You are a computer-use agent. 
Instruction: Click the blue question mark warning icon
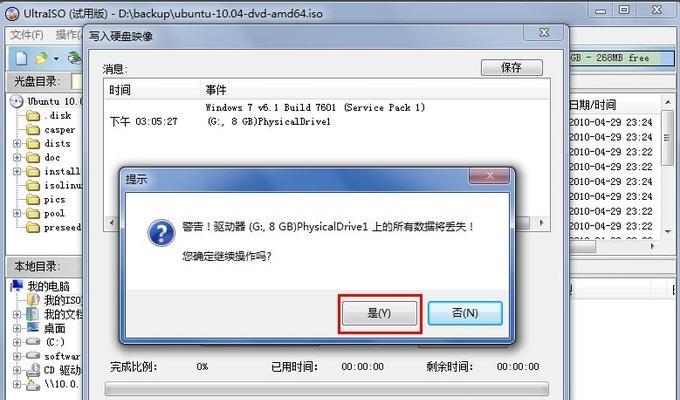click(x=161, y=233)
